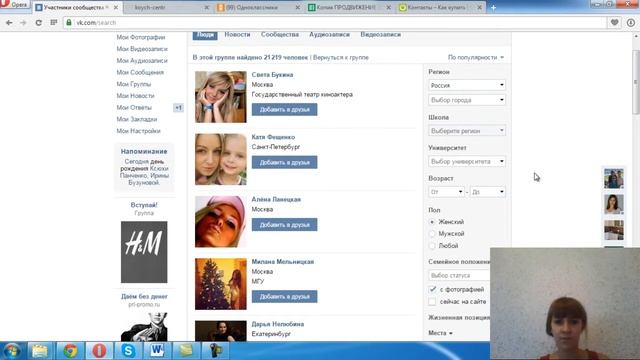Image resolution: width=640 pixels, height=360 pixels.
Task: Go forward with the browser forward arrow
Action: 23,23
